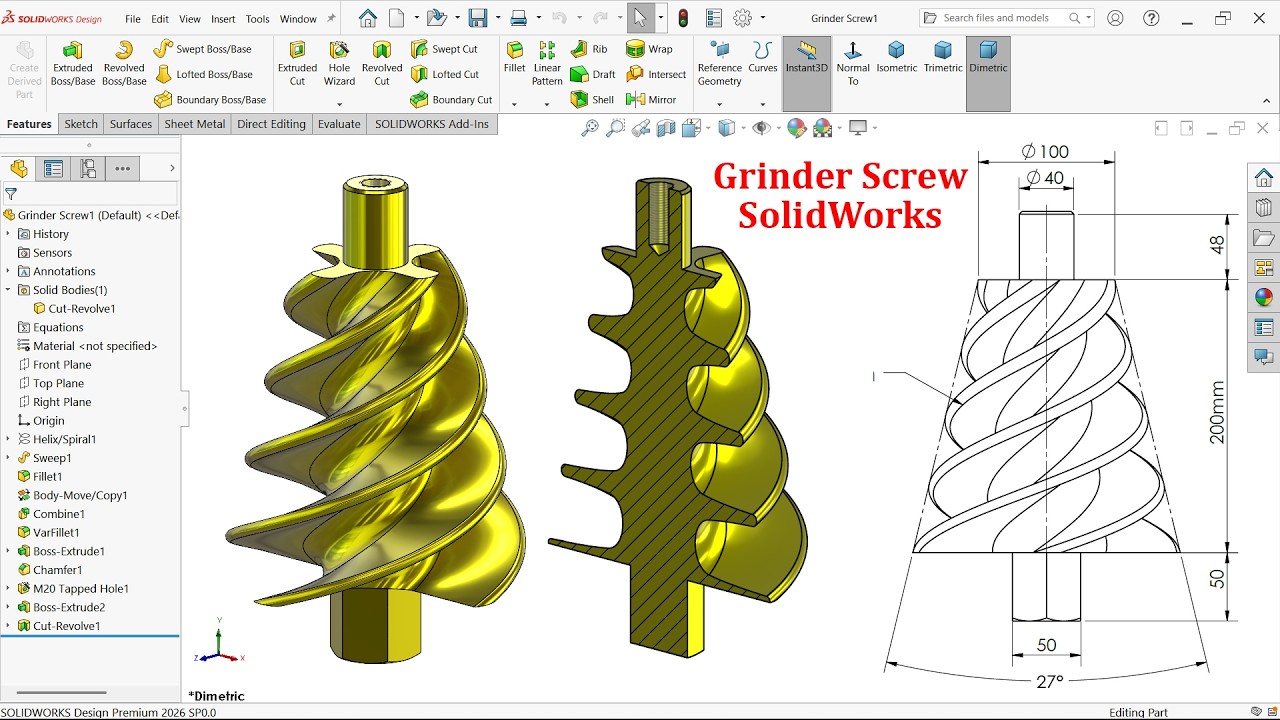The image size is (1280, 720).
Task: Collapse the Solid Bodies(1) node
Action: 8,290
